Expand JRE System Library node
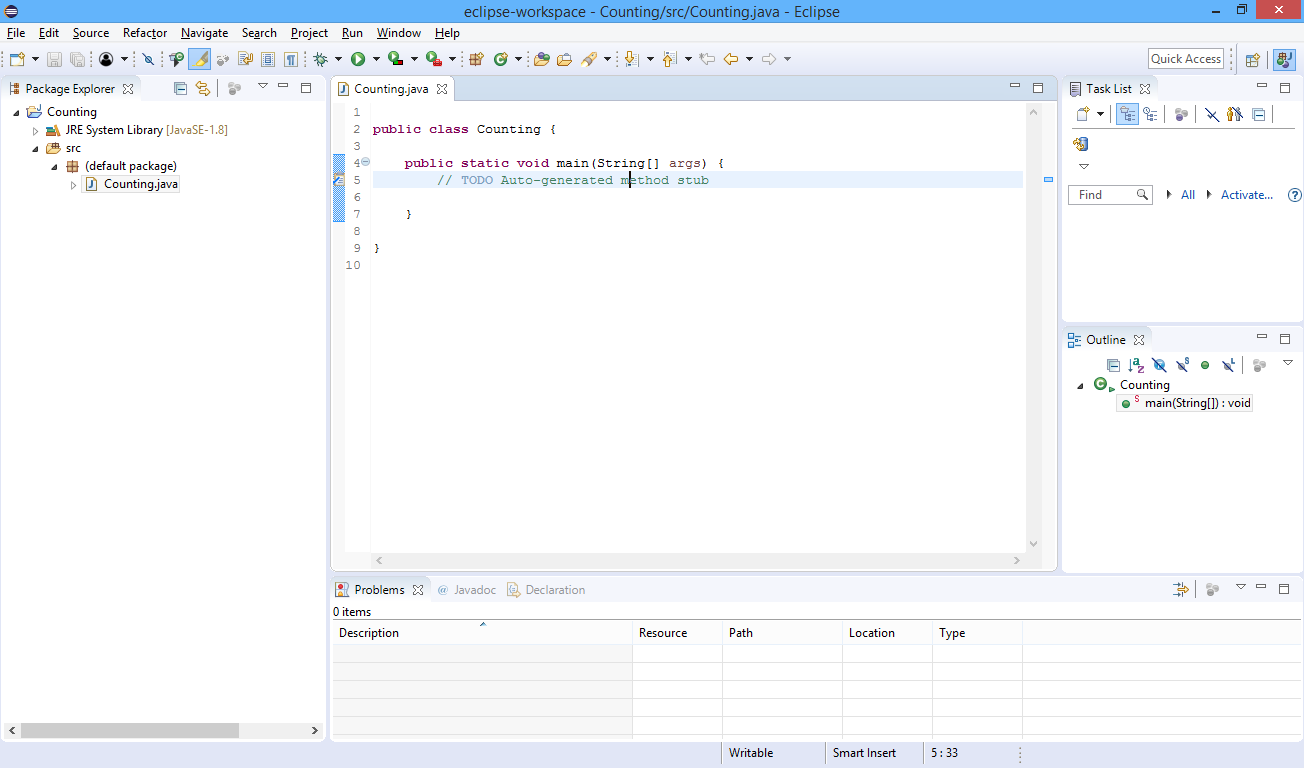This screenshot has width=1304, height=768. click(x=35, y=131)
